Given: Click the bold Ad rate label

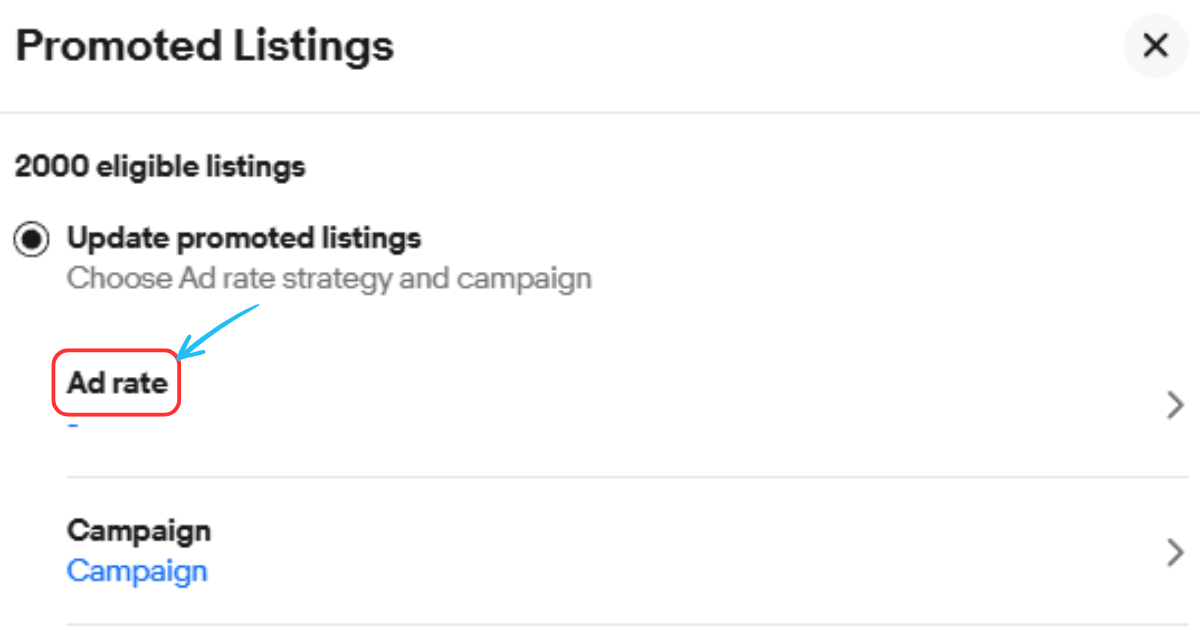Looking at the screenshot, I should click(x=117, y=383).
